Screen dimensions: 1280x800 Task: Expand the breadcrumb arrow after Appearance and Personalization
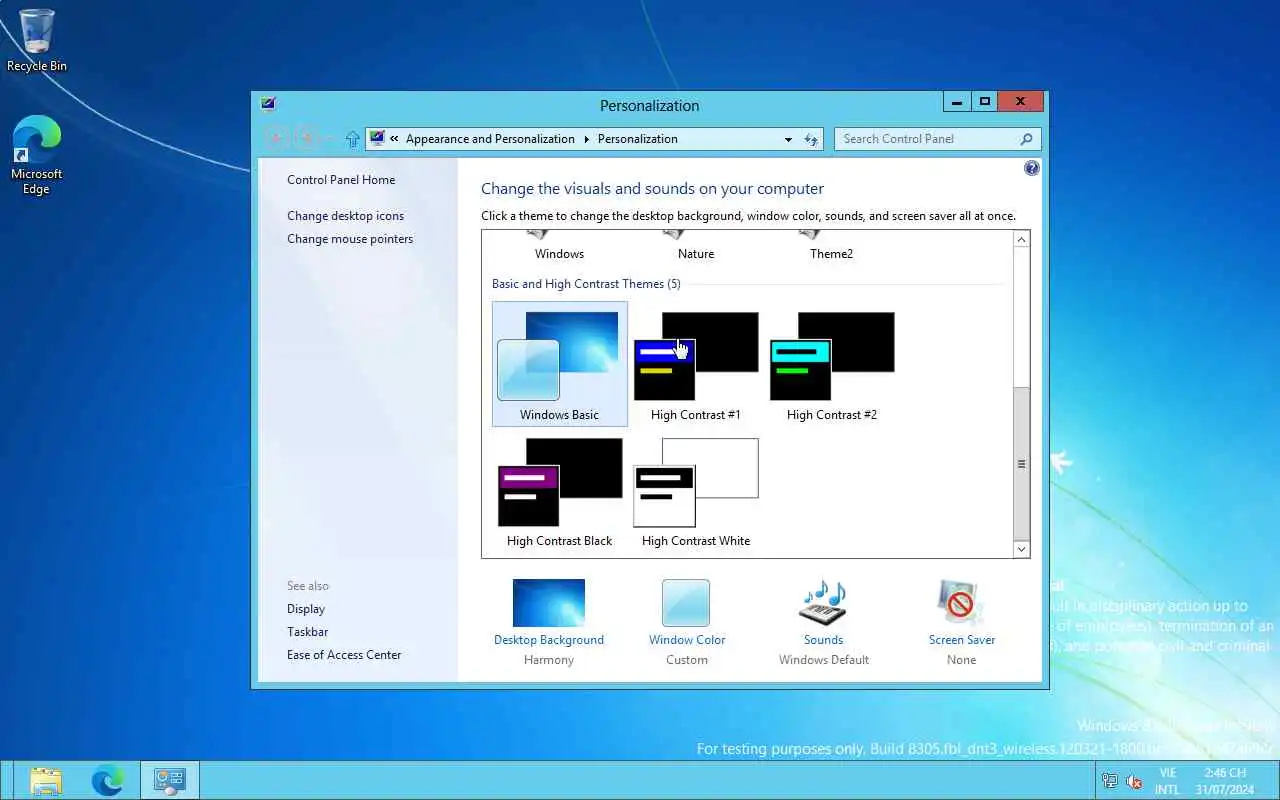pos(586,139)
